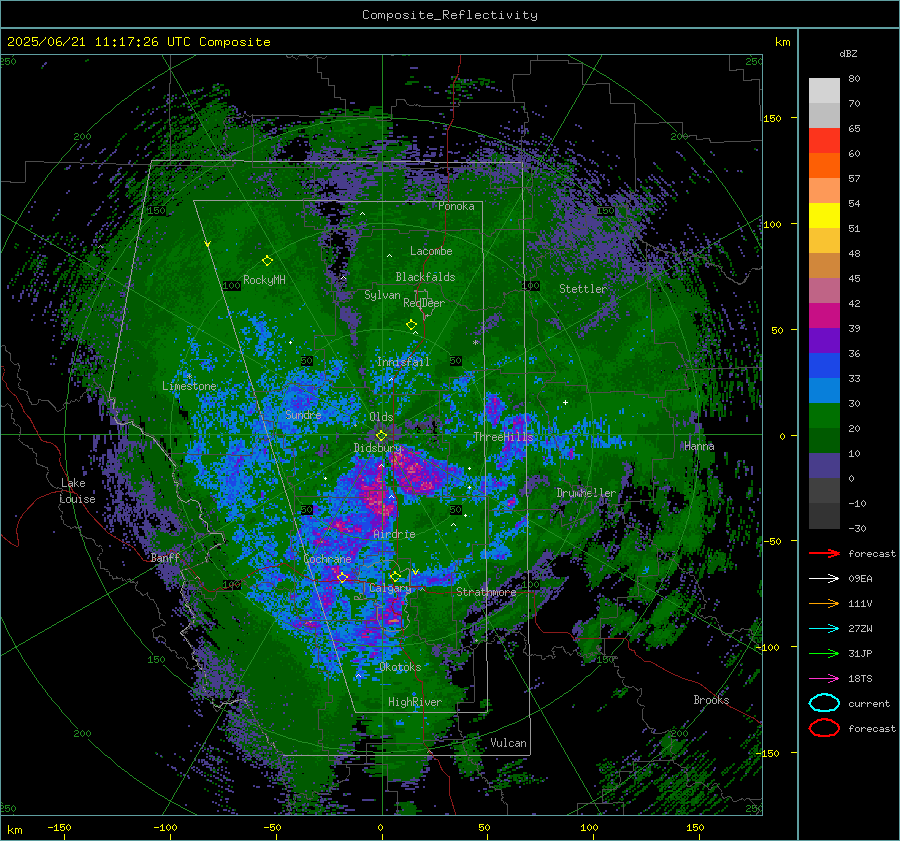Click the red forecast ellipse icon
The width and height of the screenshot is (900, 841).
[824, 728]
